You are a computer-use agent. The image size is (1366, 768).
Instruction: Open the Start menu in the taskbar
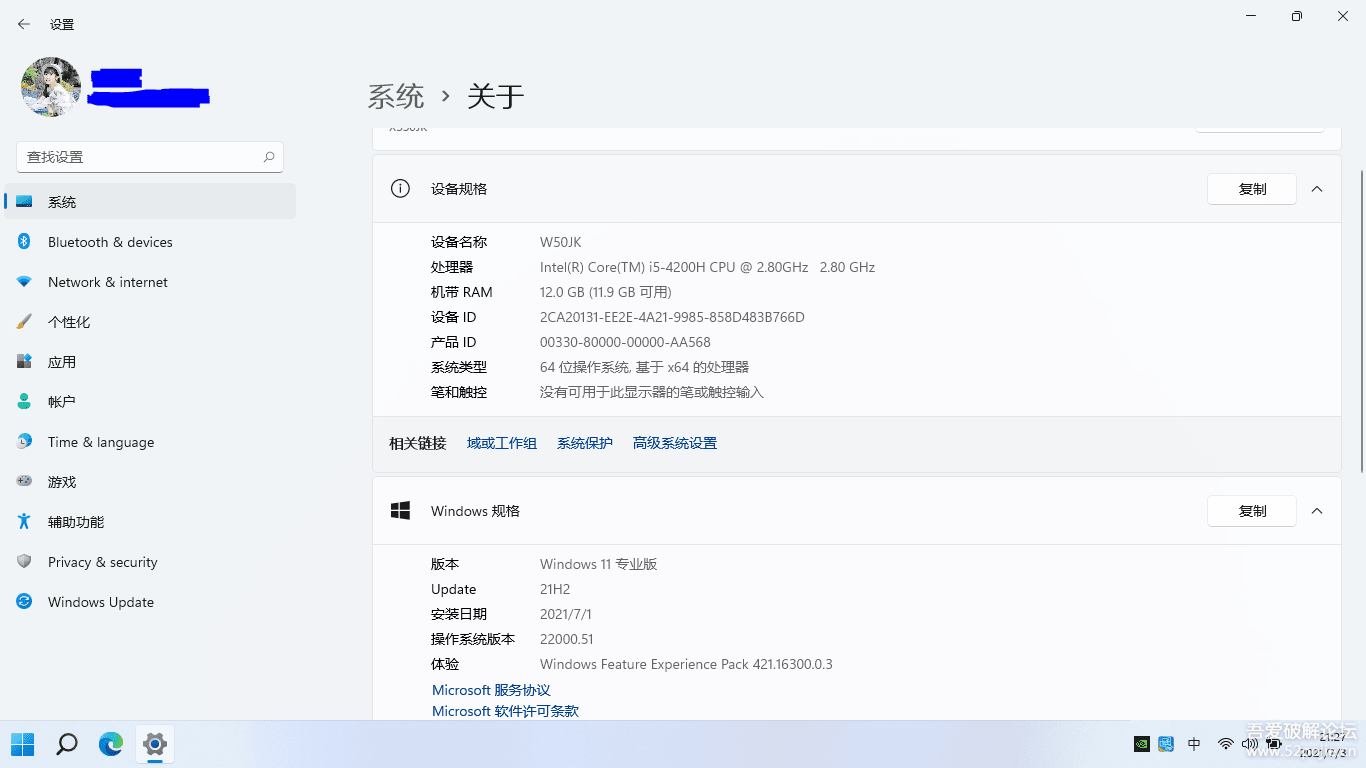pyautogui.click(x=23, y=744)
